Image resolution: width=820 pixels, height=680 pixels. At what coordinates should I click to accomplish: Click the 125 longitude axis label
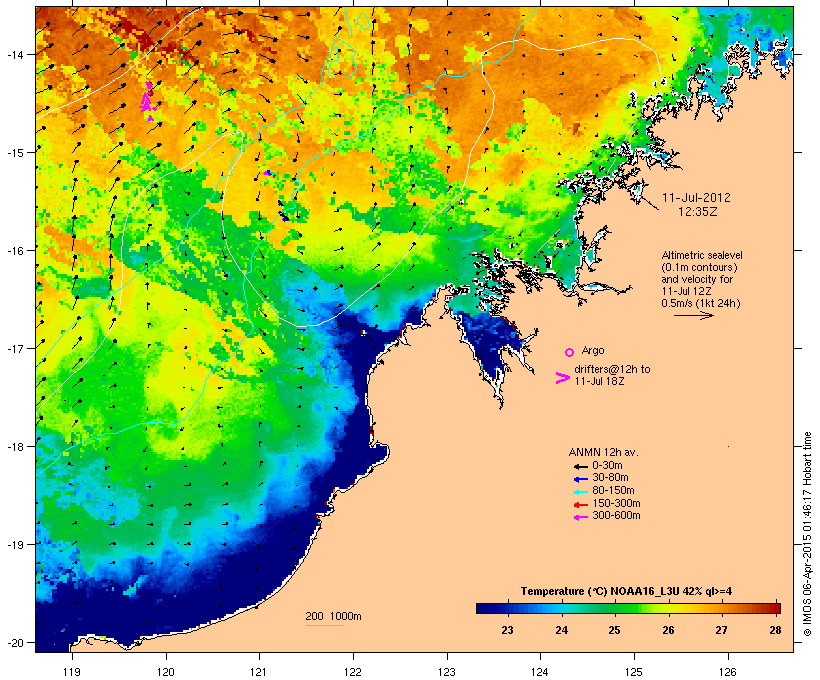[634, 672]
